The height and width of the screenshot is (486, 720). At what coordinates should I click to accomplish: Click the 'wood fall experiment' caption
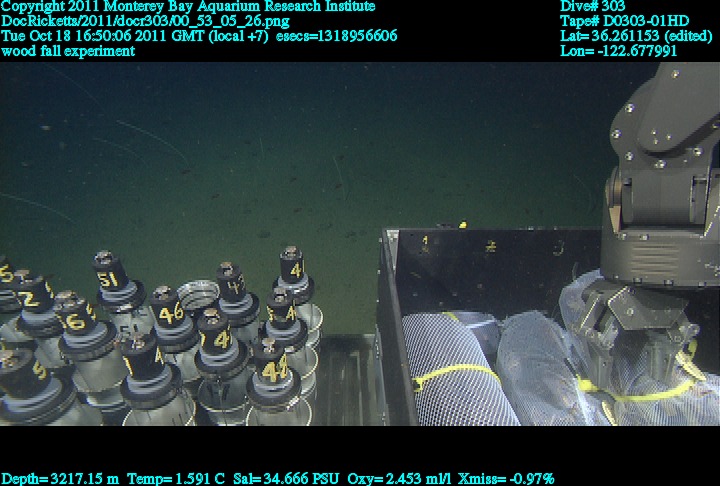(68, 51)
